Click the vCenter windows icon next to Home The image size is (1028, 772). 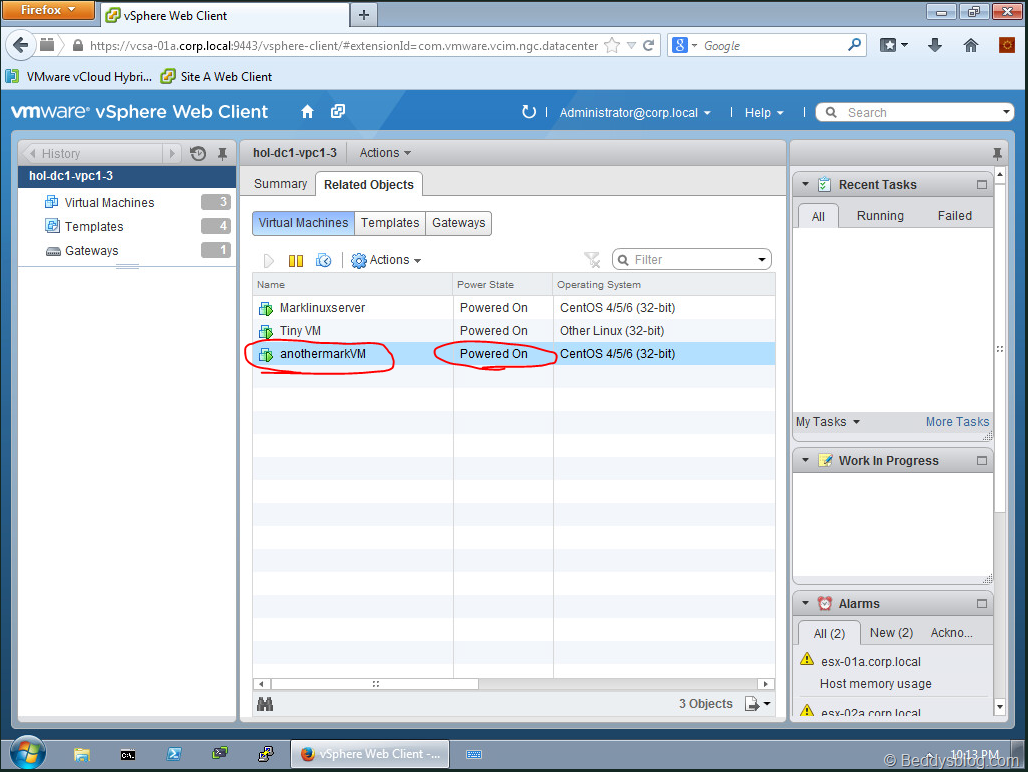point(338,111)
